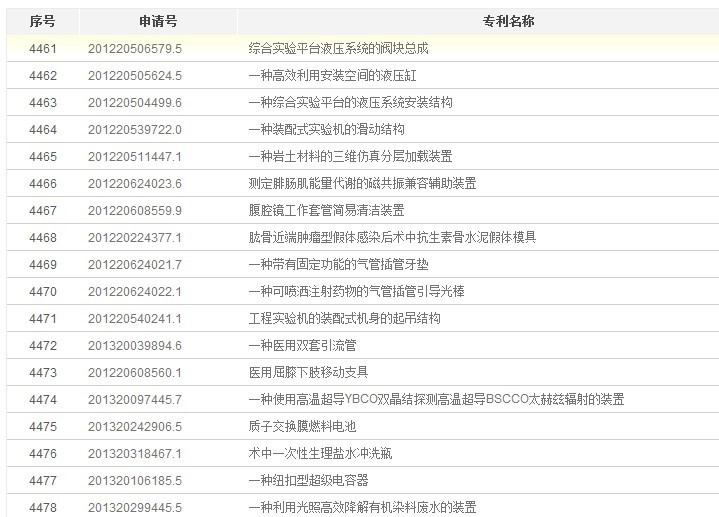This screenshot has height=517, width=719.
Task: Click the 序号 column header
Action: pyautogui.click(x=42, y=21)
